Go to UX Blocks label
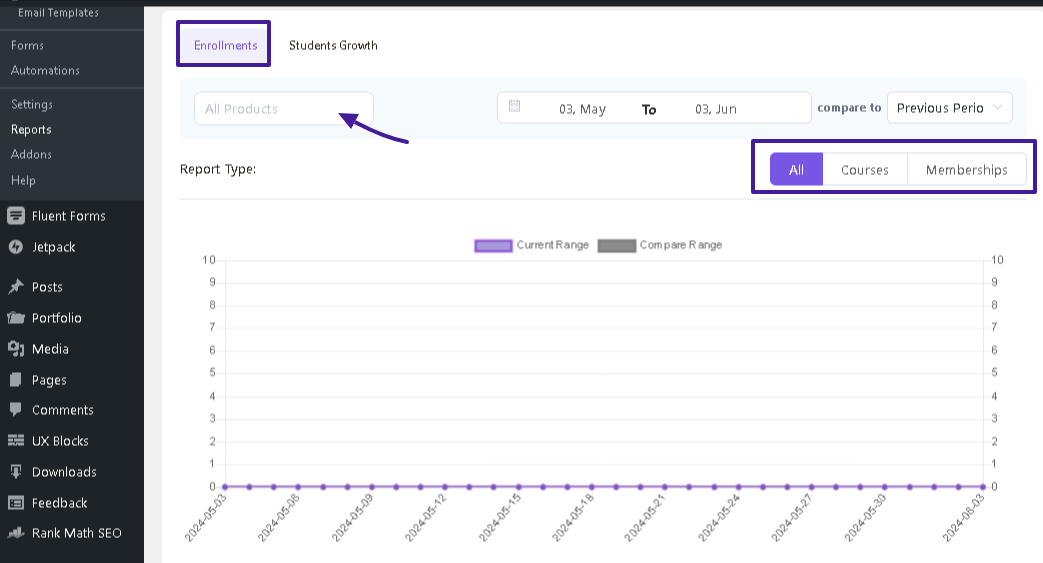 tap(60, 441)
